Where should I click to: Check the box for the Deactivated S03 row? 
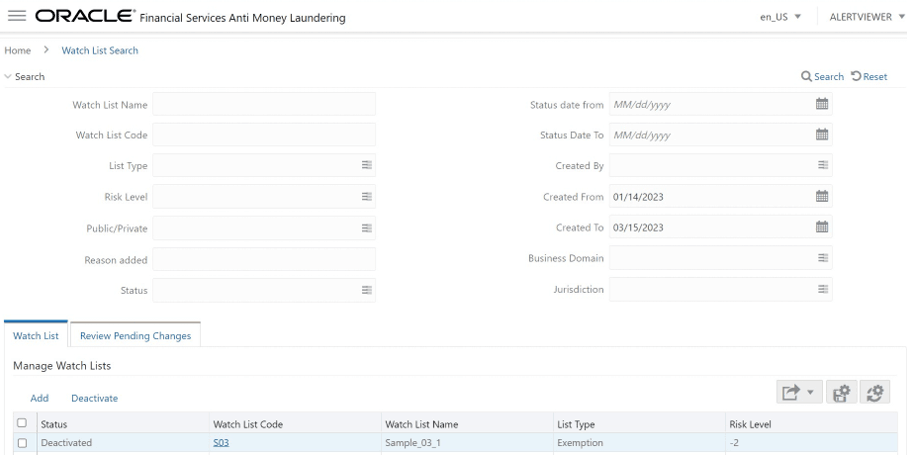(x=22, y=443)
